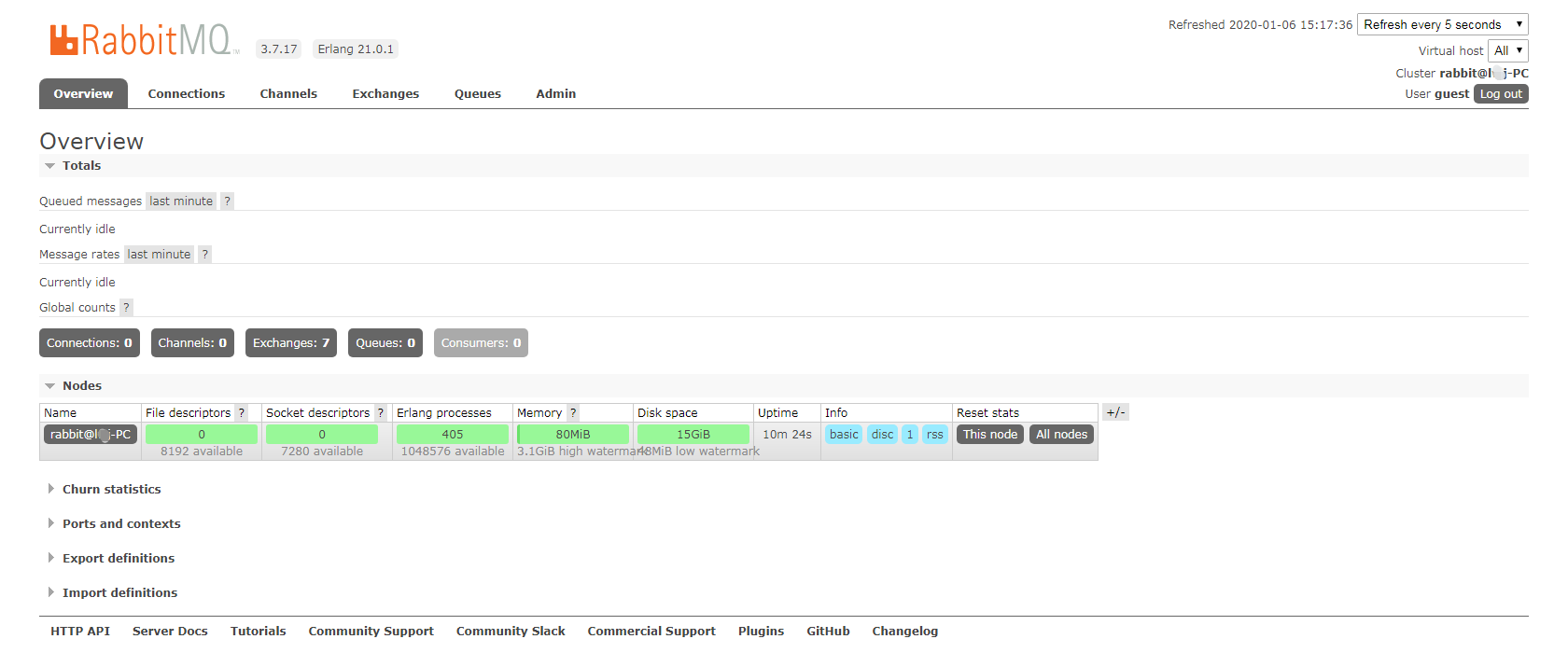Open the Community Support footer link
This screenshot has width=1568, height=653.
(x=371, y=631)
